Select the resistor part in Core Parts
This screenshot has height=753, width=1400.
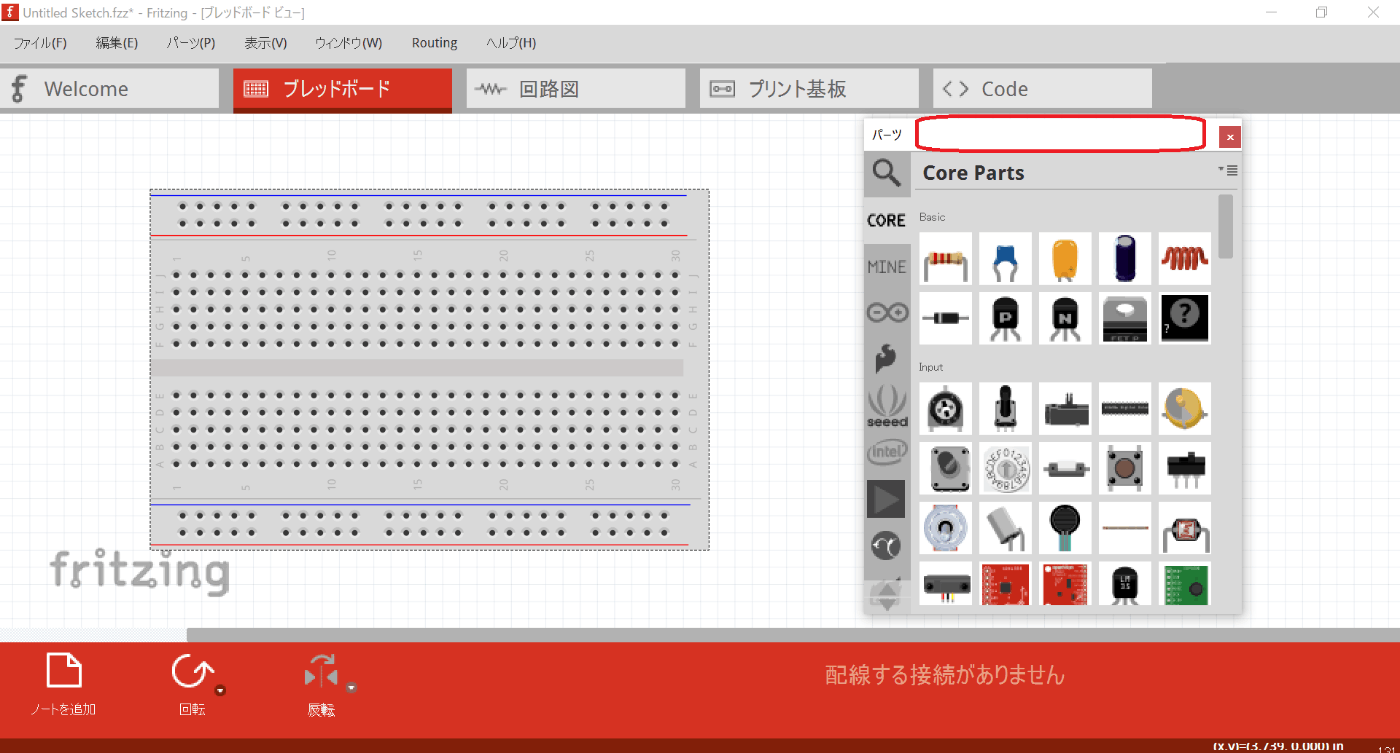point(945,259)
